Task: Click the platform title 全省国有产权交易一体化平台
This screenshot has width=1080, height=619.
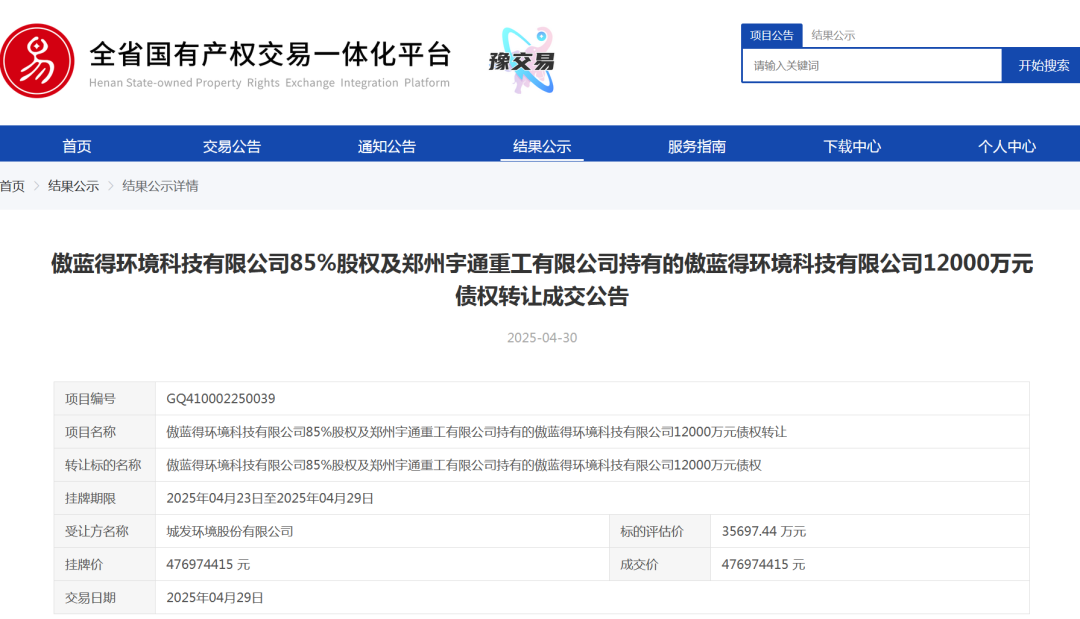Action: [270, 54]
